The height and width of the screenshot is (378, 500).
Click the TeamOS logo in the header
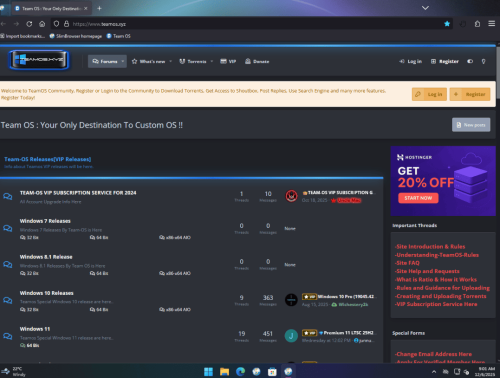click(39, 60)
